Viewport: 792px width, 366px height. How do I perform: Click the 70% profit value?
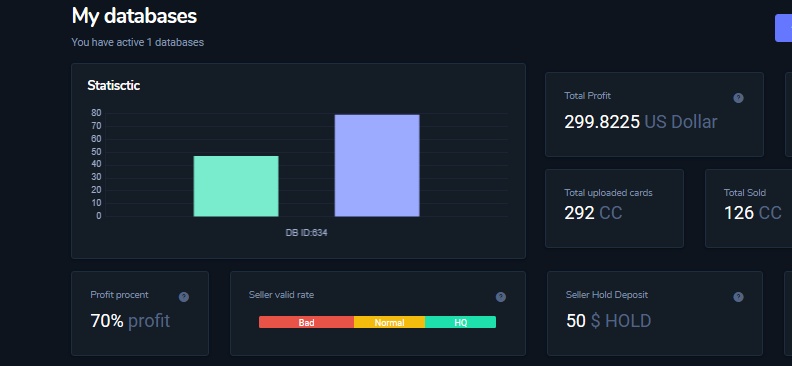point(130,321)
